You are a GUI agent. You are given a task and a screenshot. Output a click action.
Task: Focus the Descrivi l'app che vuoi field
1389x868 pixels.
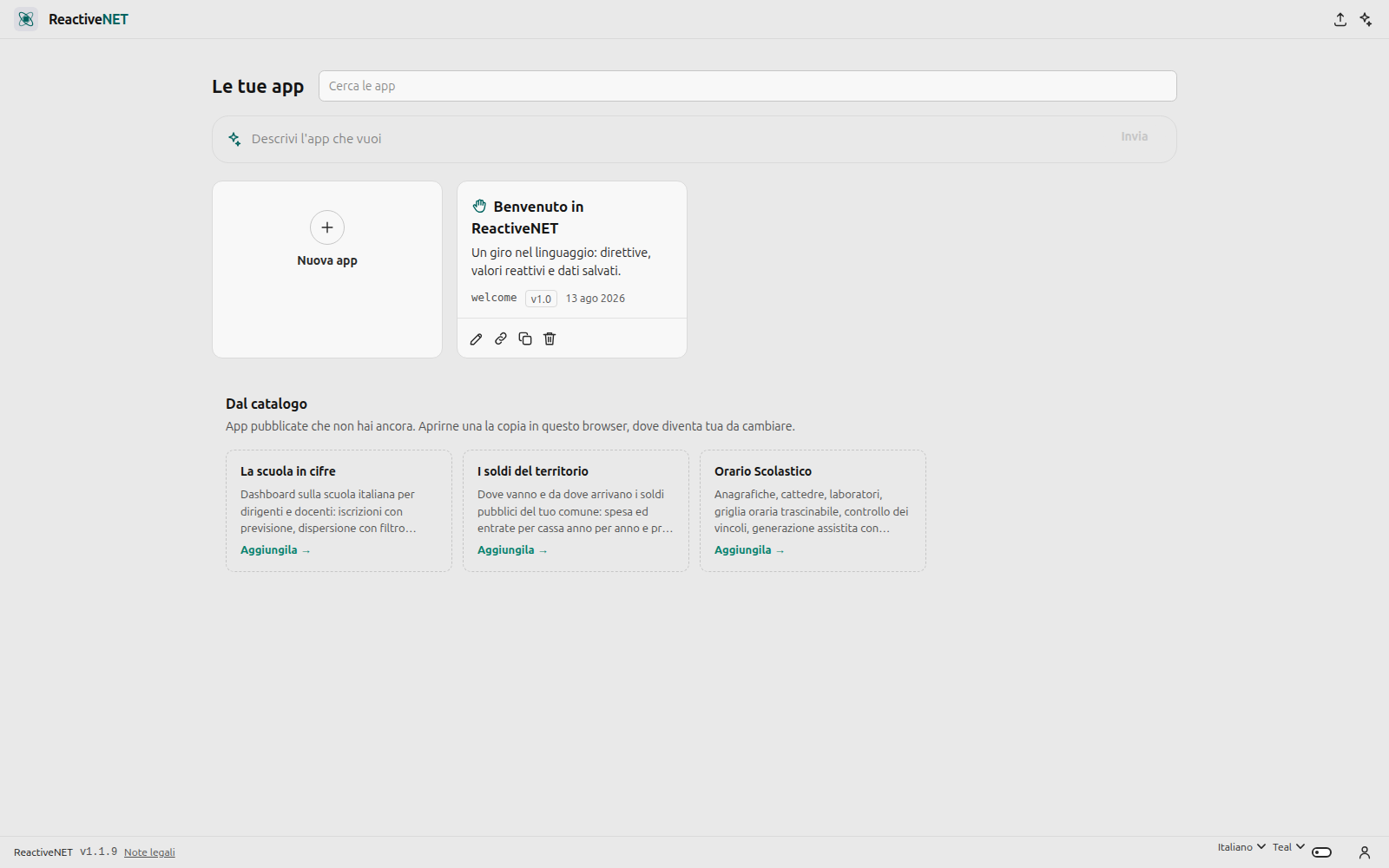coord(677,139)
